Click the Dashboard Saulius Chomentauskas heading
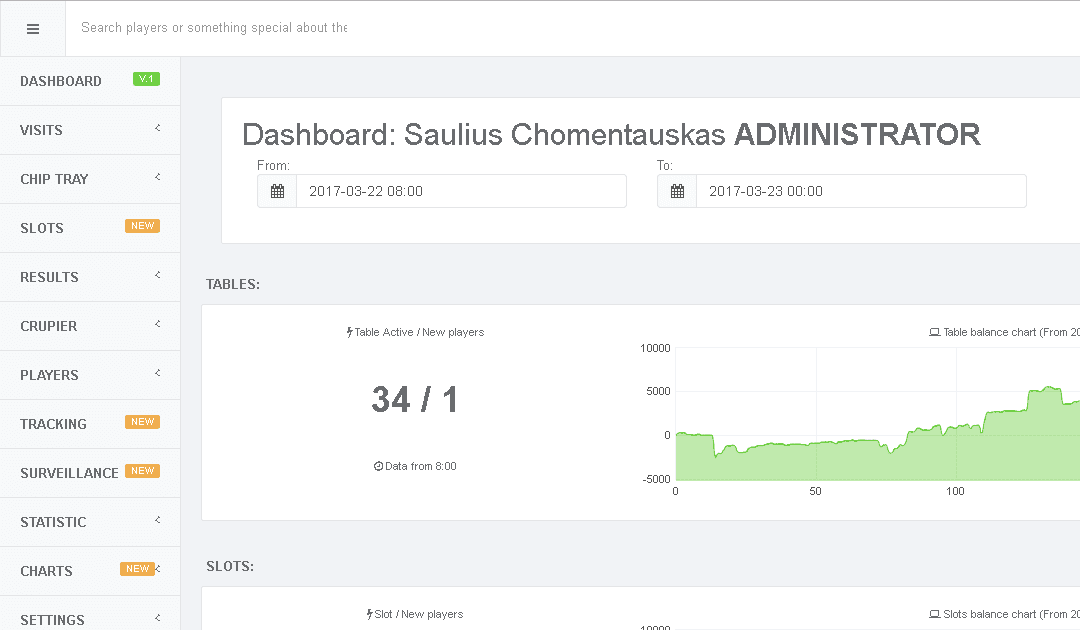Image resolution: width=1080 pixels, height=630 pixels. [x=611, y=134]
